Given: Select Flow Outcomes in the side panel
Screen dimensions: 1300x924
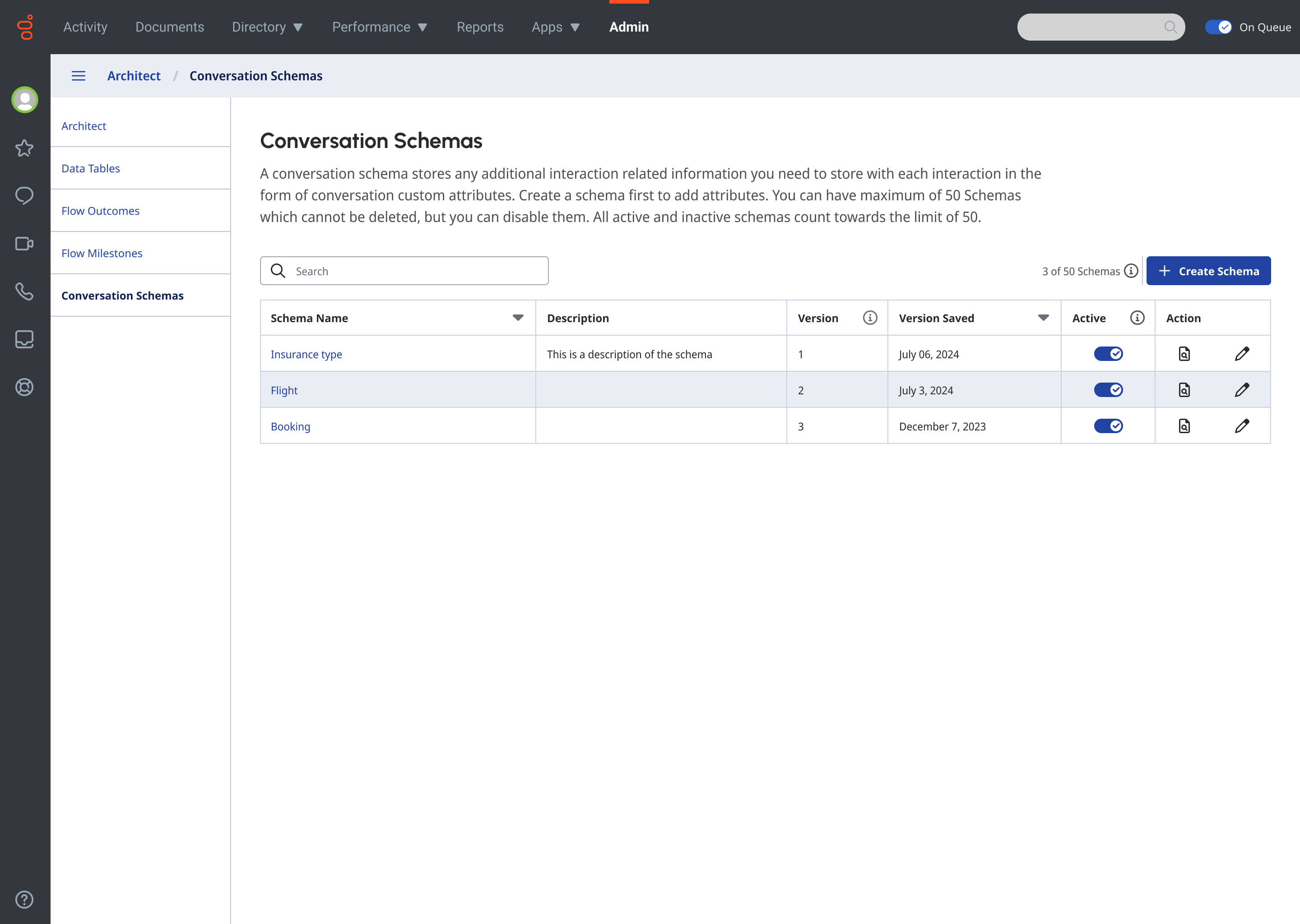Looking at the screenshot, I should point(100,211).
